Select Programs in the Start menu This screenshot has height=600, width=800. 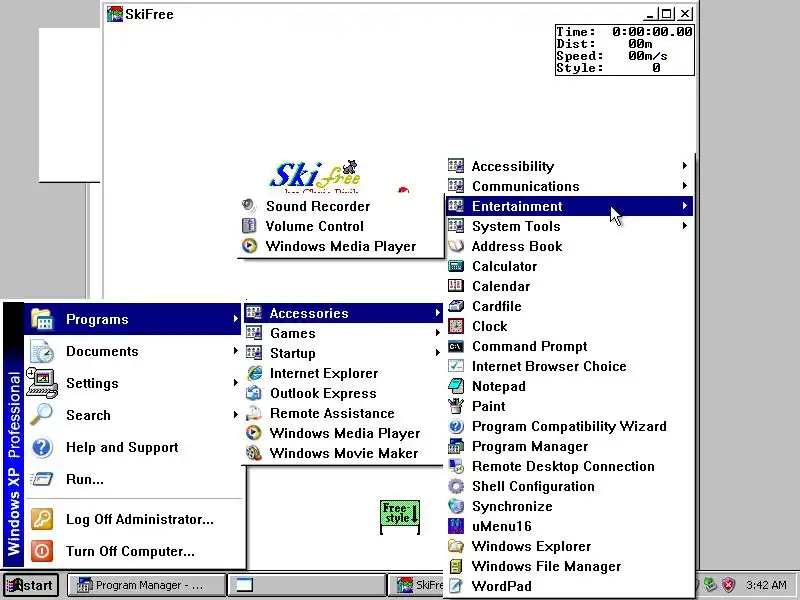(133, 319)
